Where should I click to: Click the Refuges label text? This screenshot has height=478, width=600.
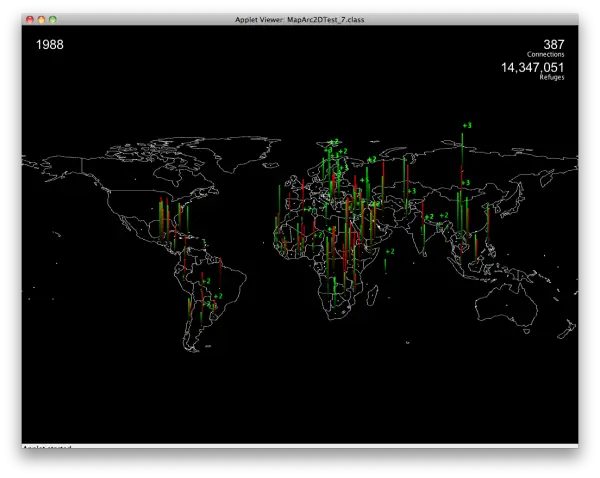552,77
